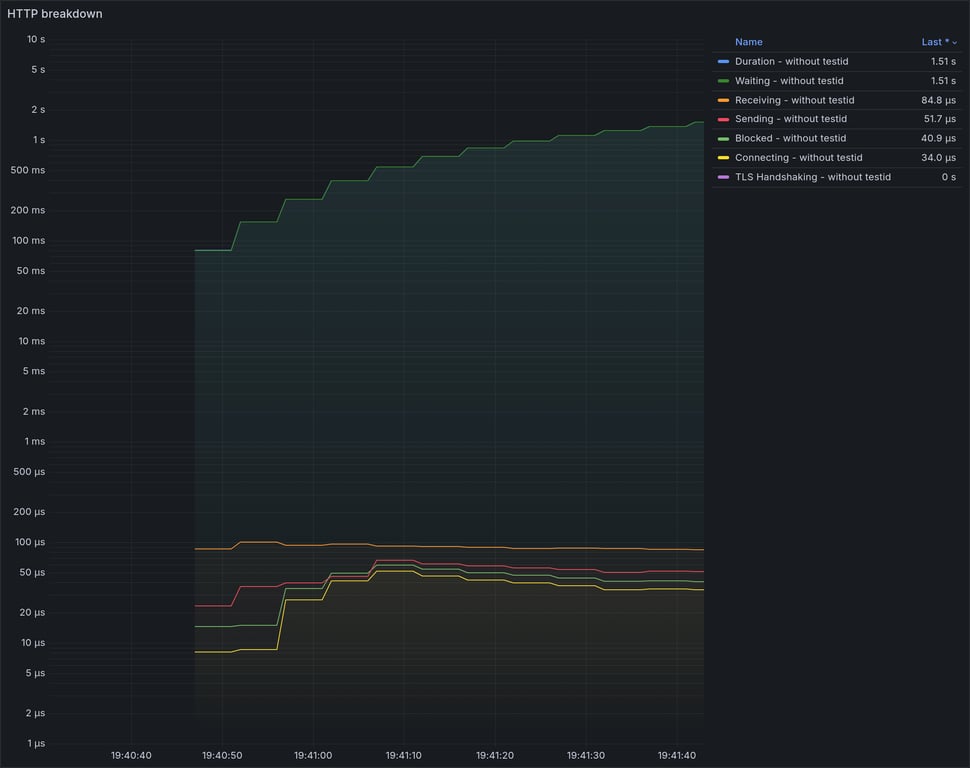Screen dimensions: 970x768
Task: Sort legend by Last * column header
Action: click(935, 42)
